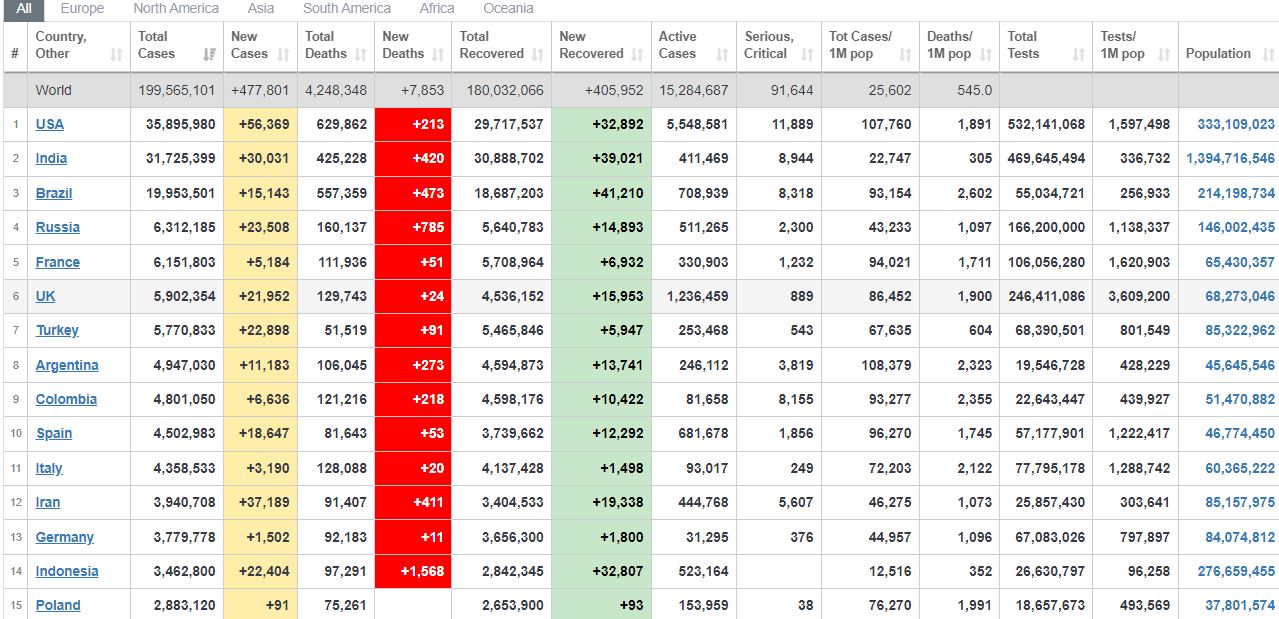The image size is (1279, 619).
Task: Open the Colombia country link
Action: click(x=66, y=399)
